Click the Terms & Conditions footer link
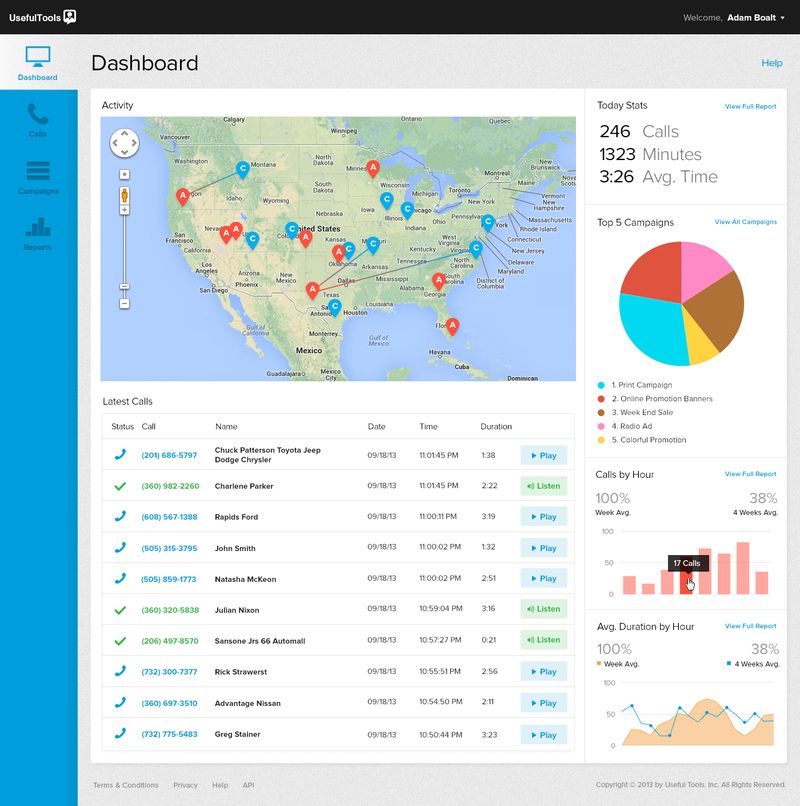Screen dimensions: 800x806 tap(125, 785)
